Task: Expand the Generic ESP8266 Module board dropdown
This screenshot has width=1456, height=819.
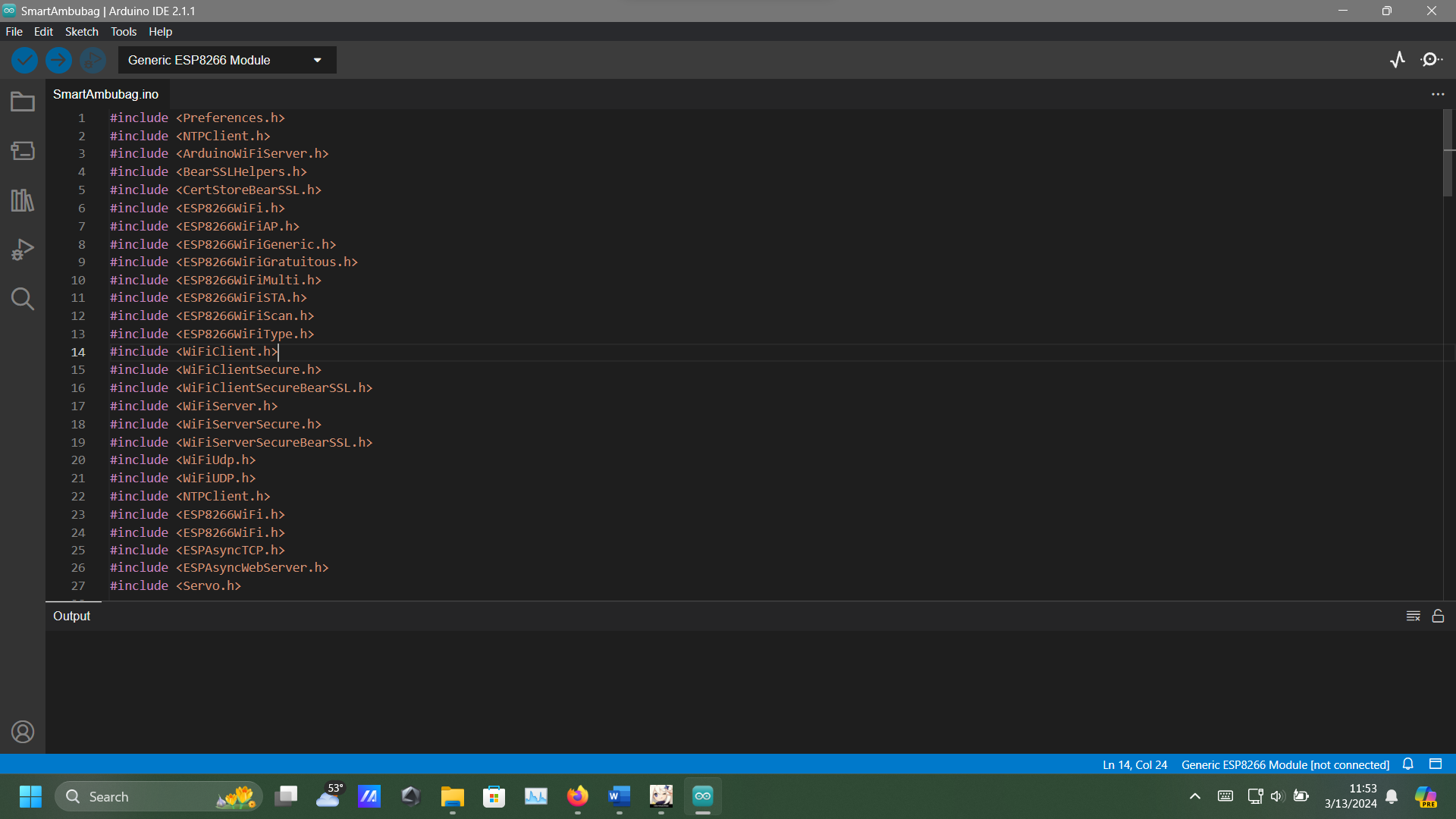Action: point(227,60)
